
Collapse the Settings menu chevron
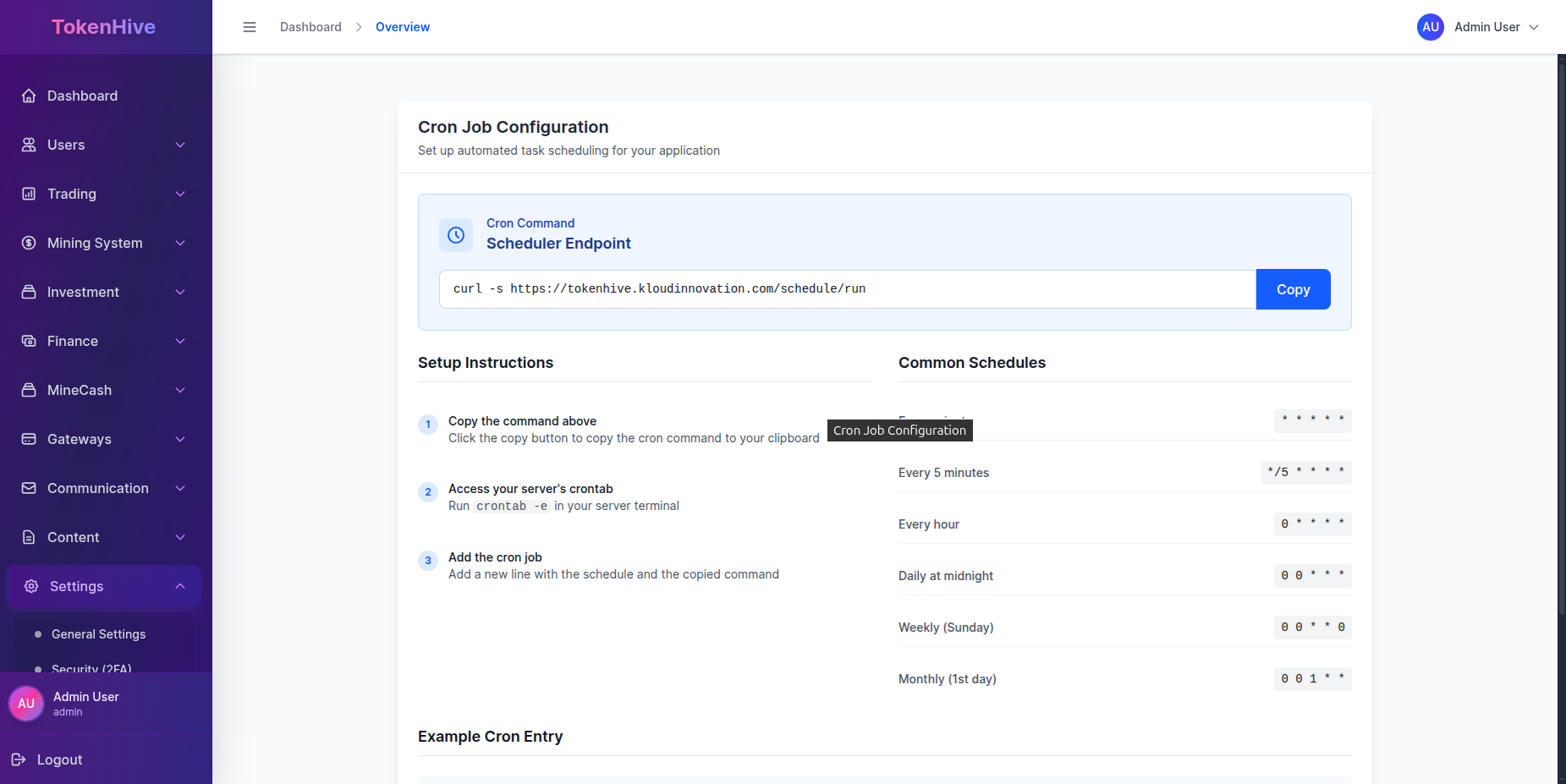click(x=180, y=586)
